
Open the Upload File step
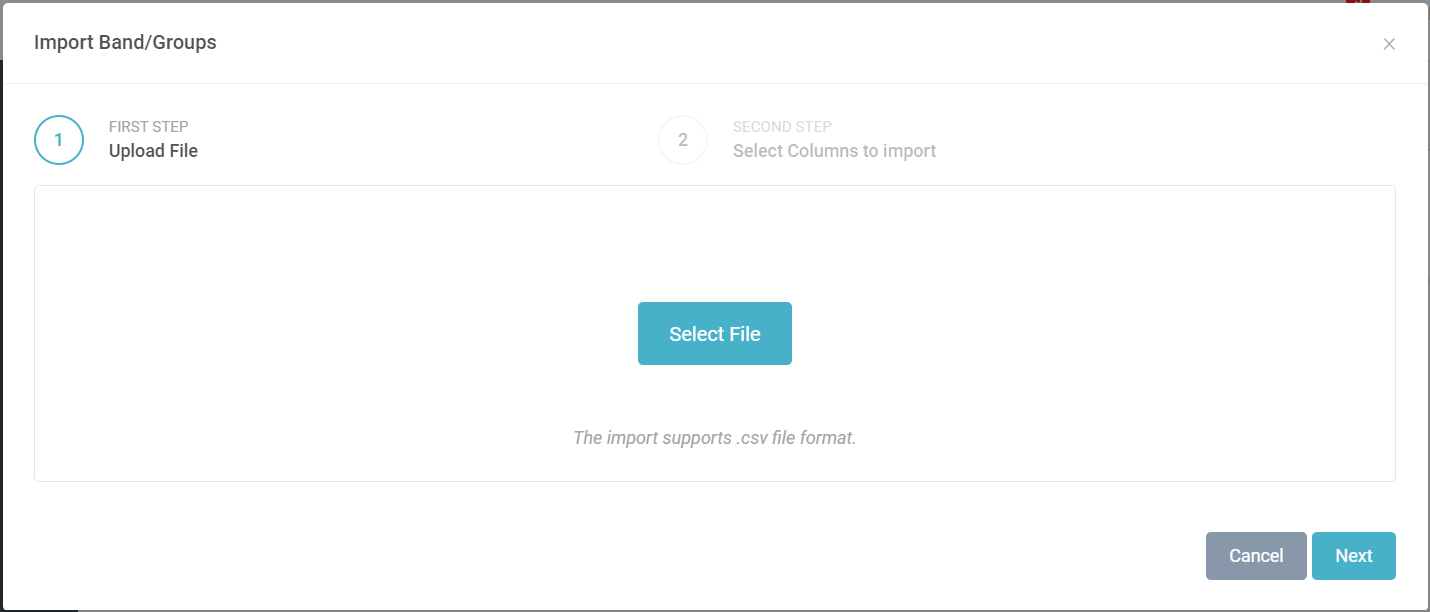click(x=153, y=151)
